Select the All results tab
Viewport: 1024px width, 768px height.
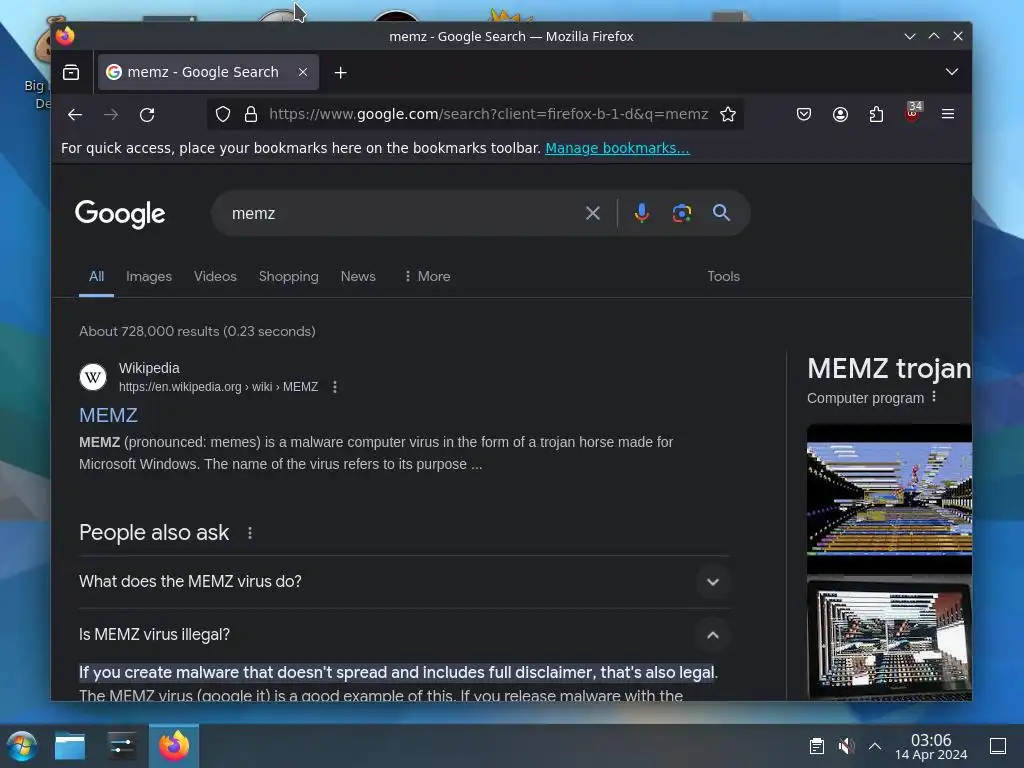click(97, 276)
